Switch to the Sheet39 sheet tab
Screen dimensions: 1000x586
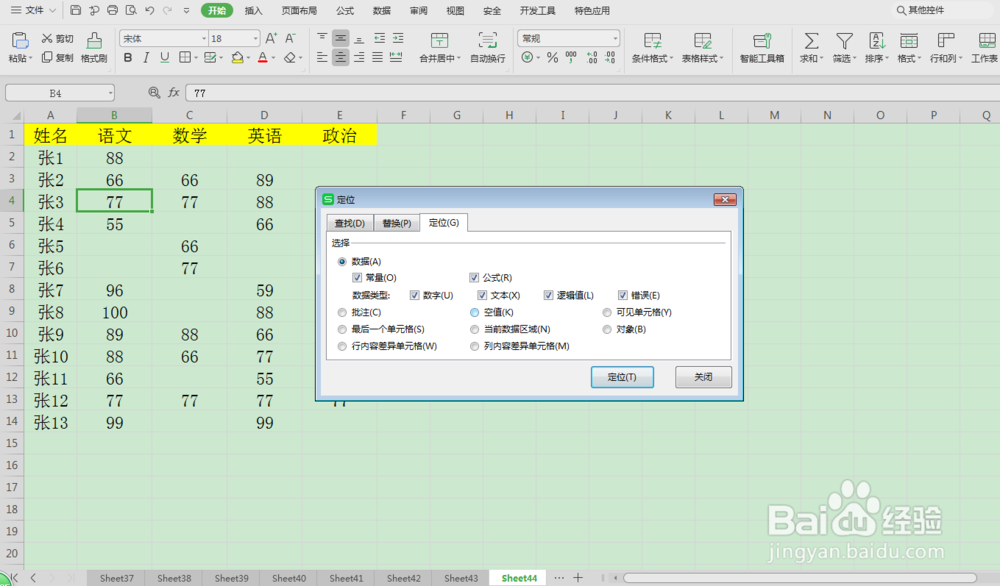[x=230, y=578]
